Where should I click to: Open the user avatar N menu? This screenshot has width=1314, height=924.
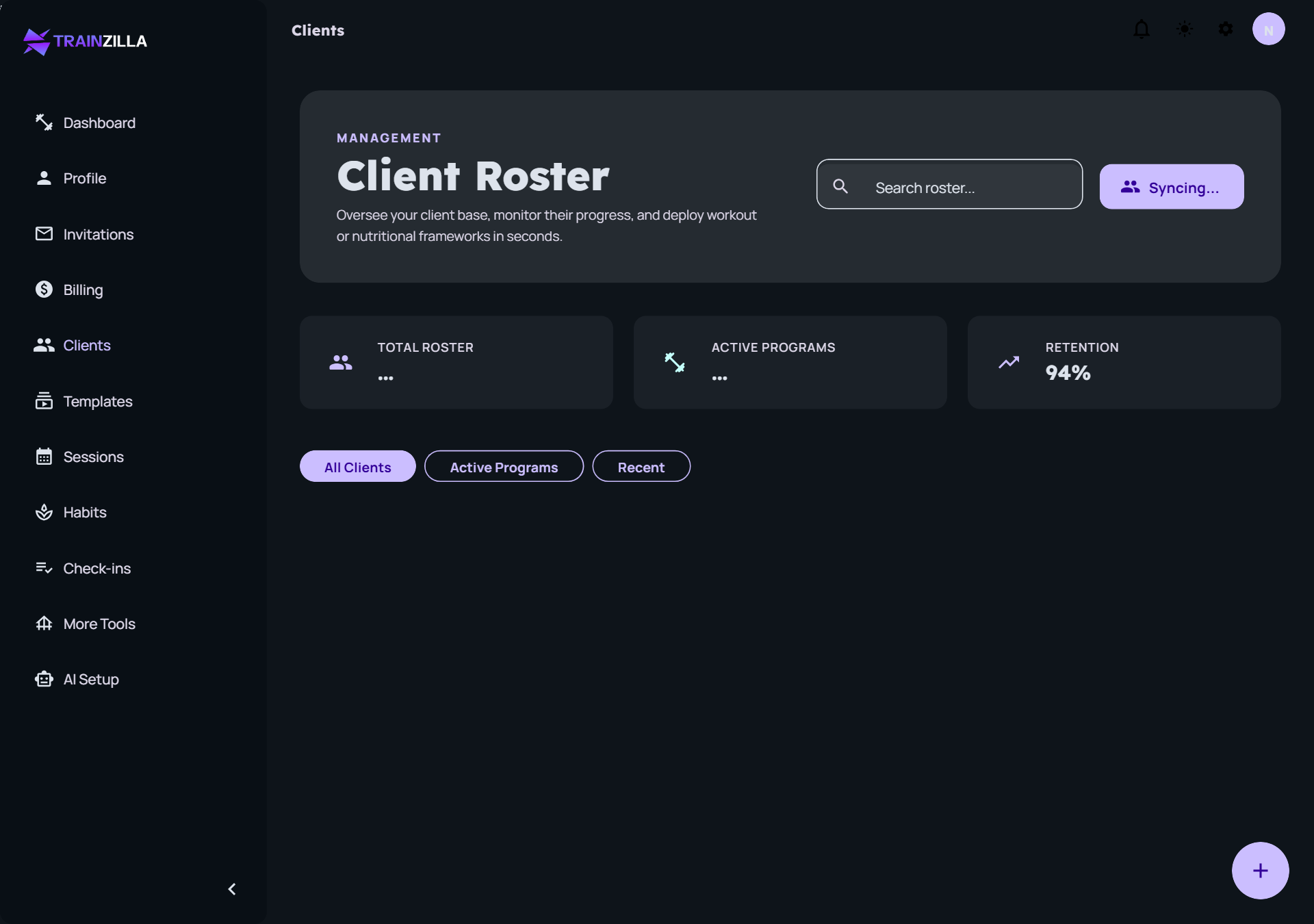click(x=1269, y=29)
